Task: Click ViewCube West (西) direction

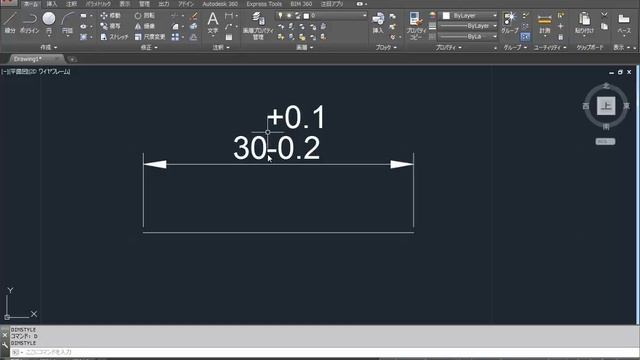Action: 586,106
